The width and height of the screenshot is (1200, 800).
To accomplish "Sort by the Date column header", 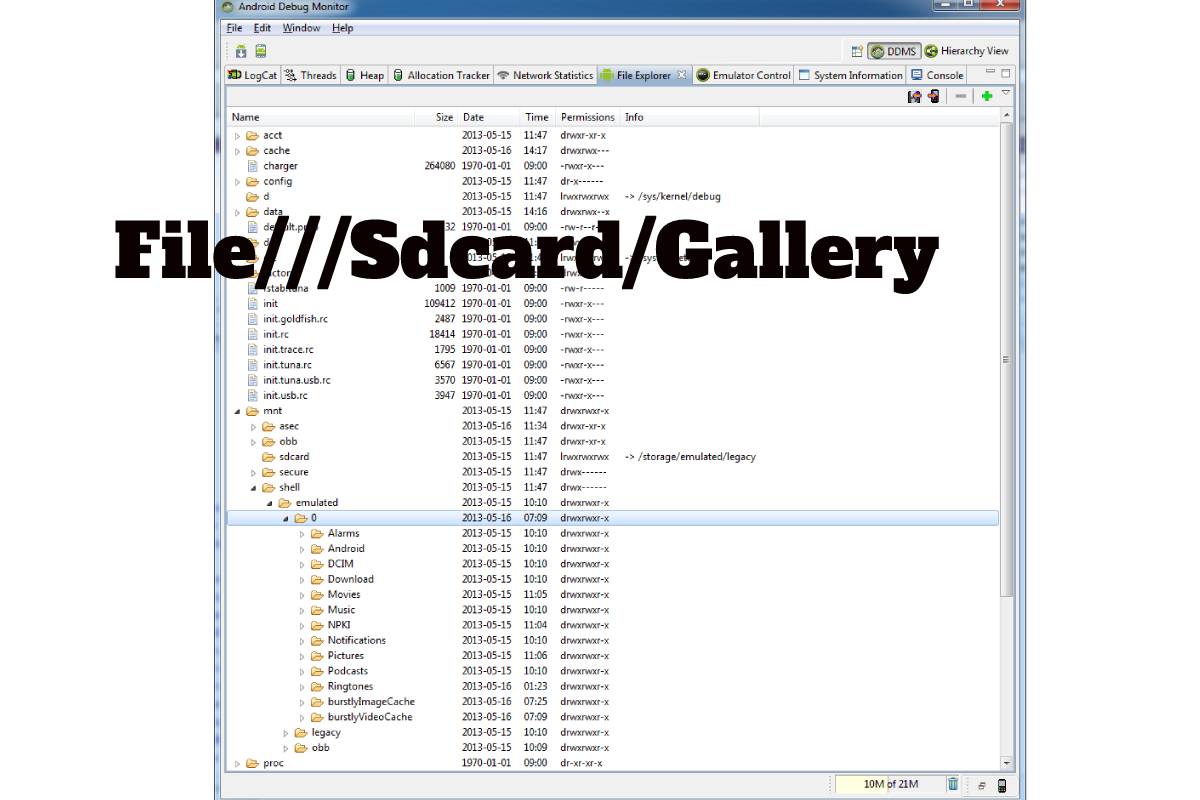I will (x=490, y=117).
